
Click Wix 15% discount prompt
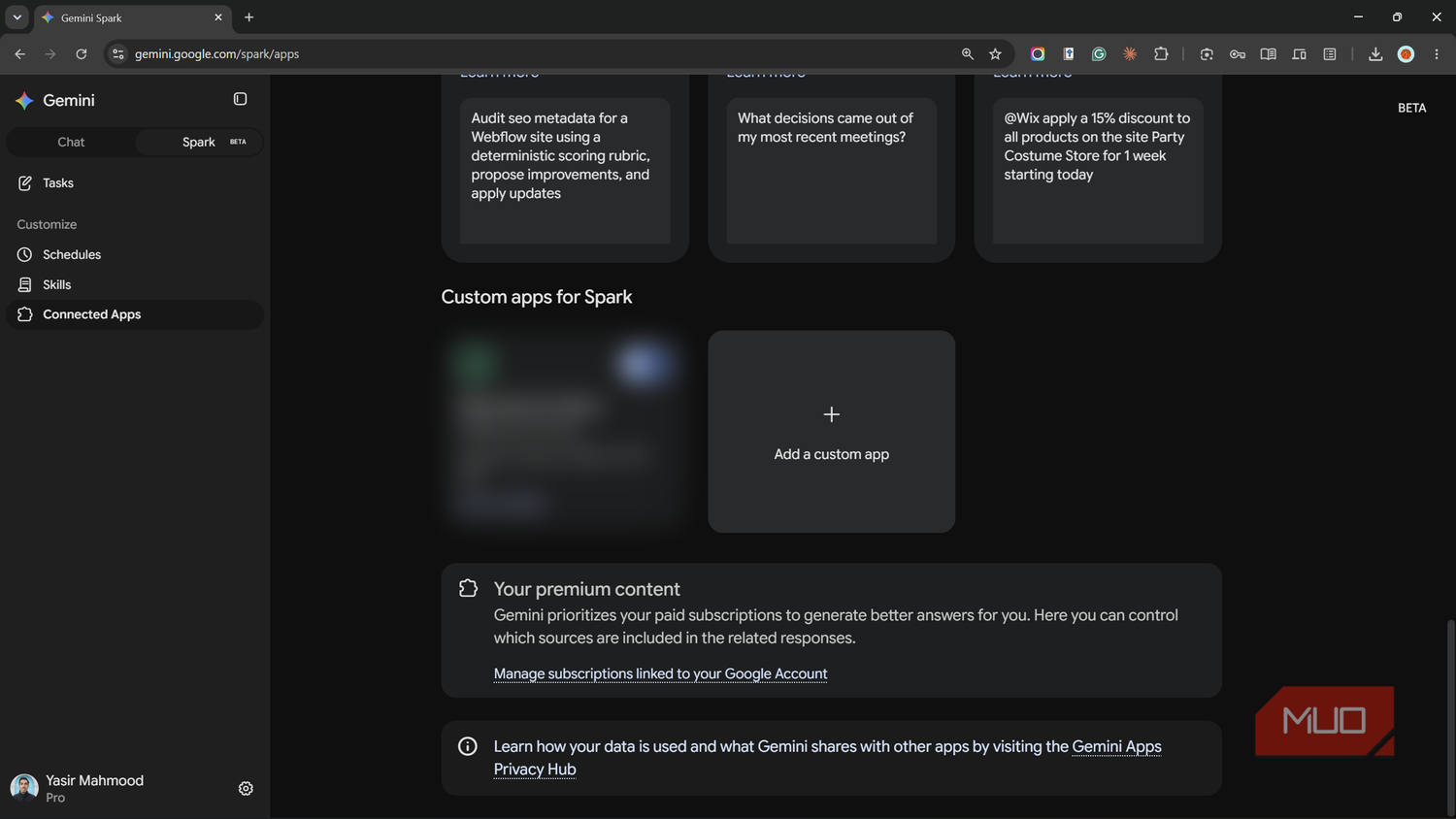(1098, 171)
